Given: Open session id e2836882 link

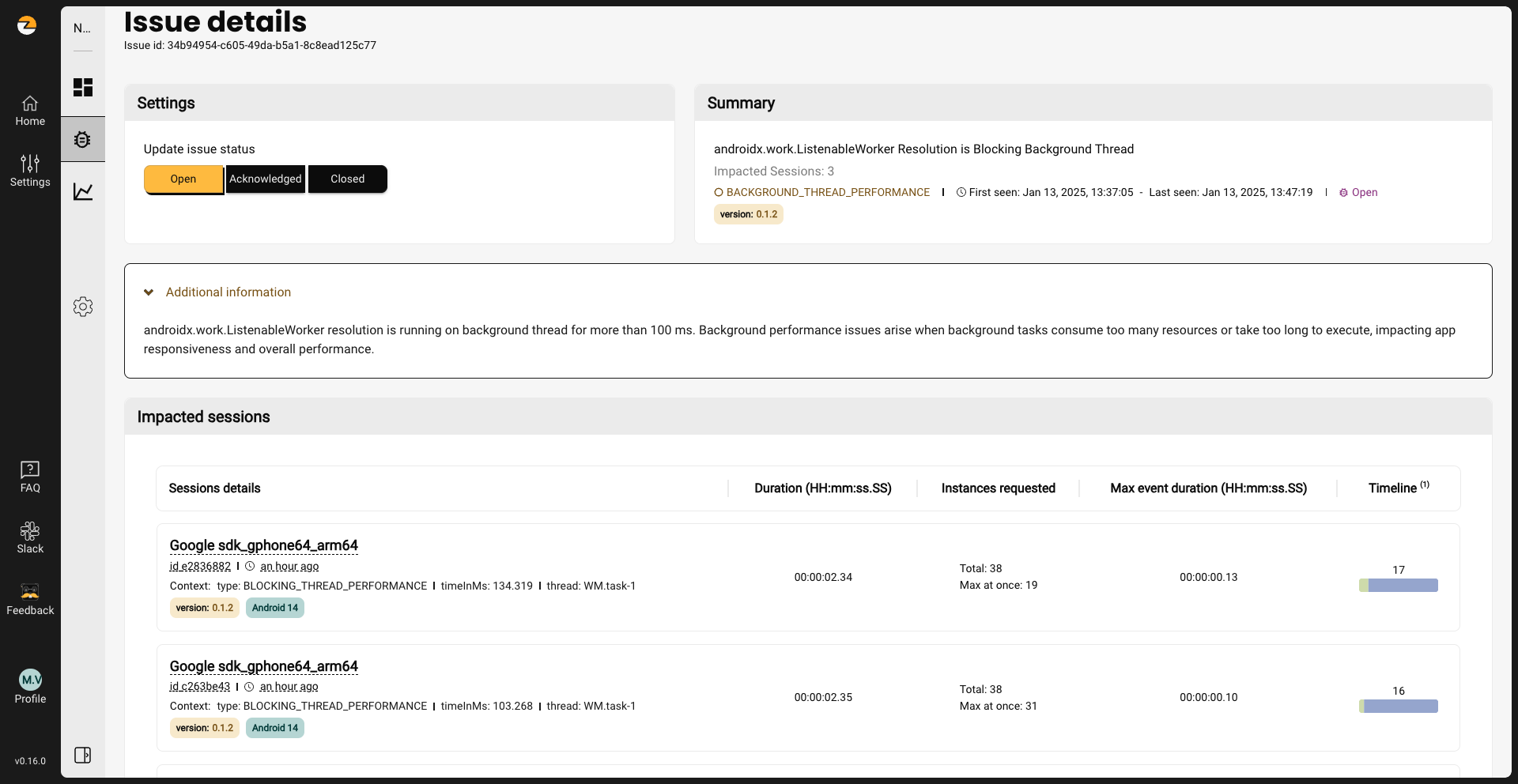Looking at the screenshot, I should [x=200, y=567].
